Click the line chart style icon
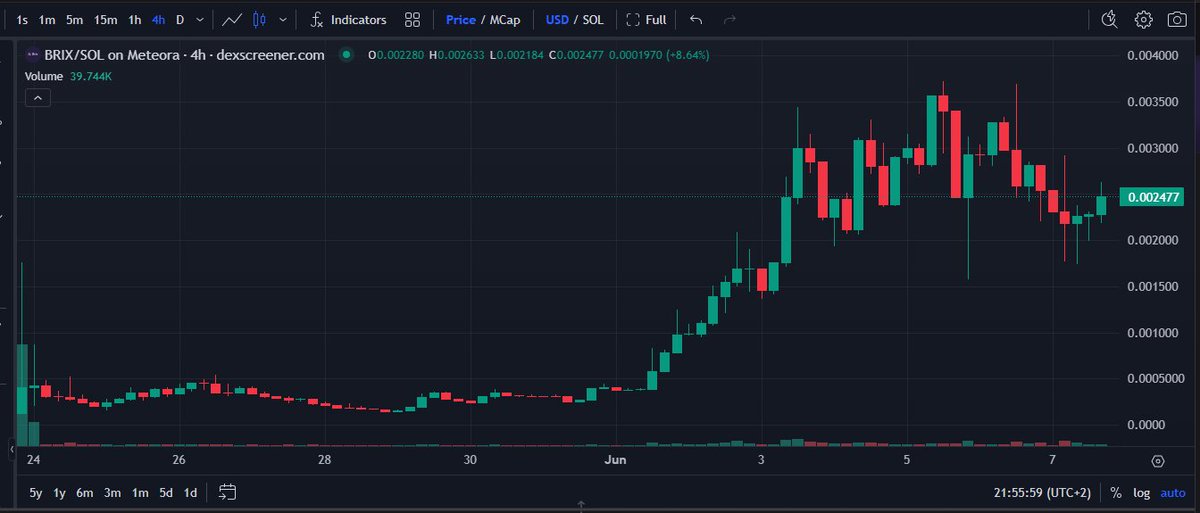1200x513 pixels. [232, 20]
